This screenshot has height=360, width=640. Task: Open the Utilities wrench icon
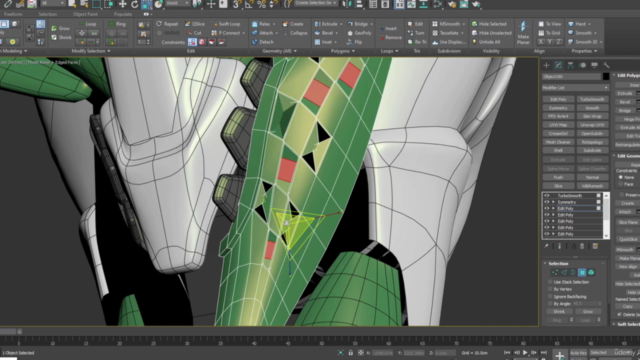606,65
